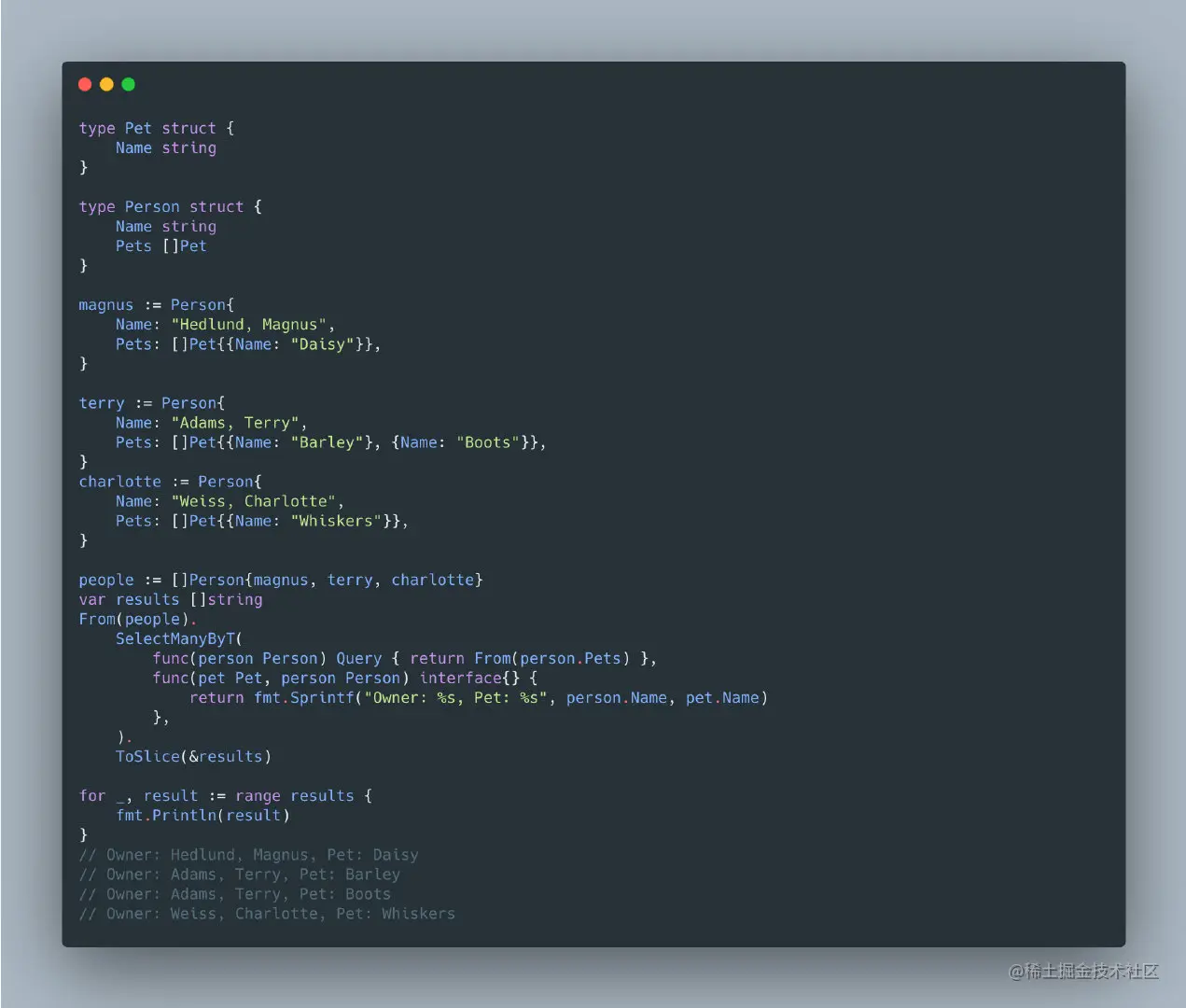Image resolution: width=1186 pixels, height=1008 pixels.
Task: Click the string "Whiskers"
Action: click(x=337, y=520)
